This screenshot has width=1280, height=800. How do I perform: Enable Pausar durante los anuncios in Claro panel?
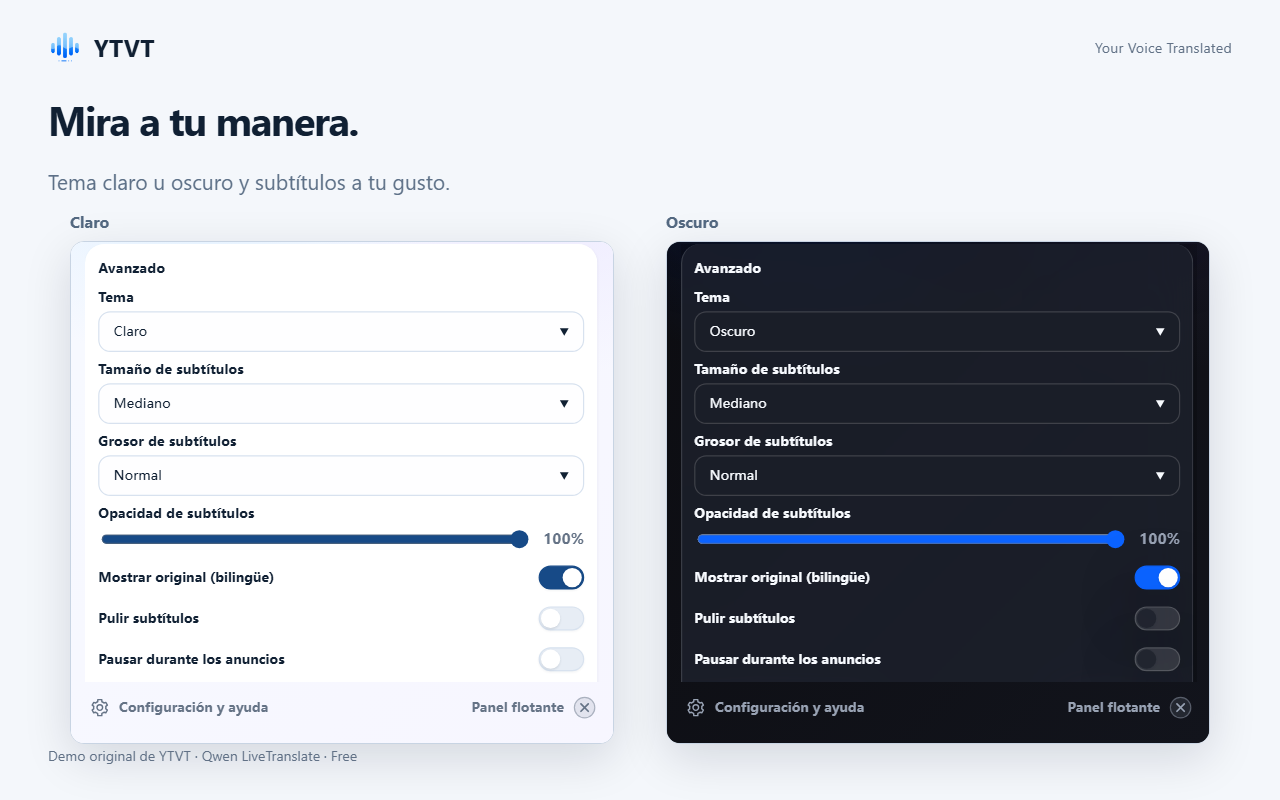(x=561, y=659)
